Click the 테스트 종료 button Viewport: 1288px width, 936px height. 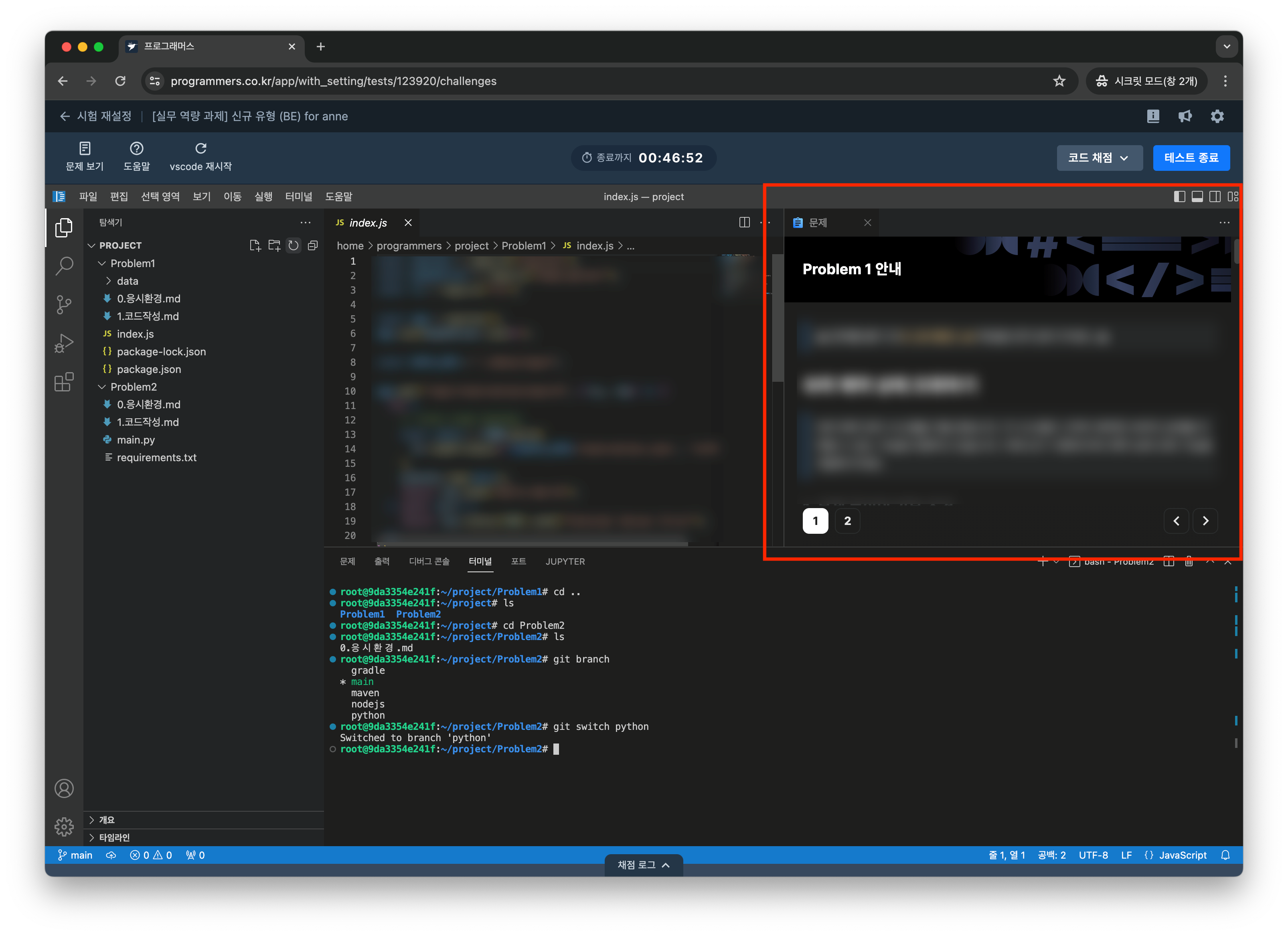pos(1191,158)
